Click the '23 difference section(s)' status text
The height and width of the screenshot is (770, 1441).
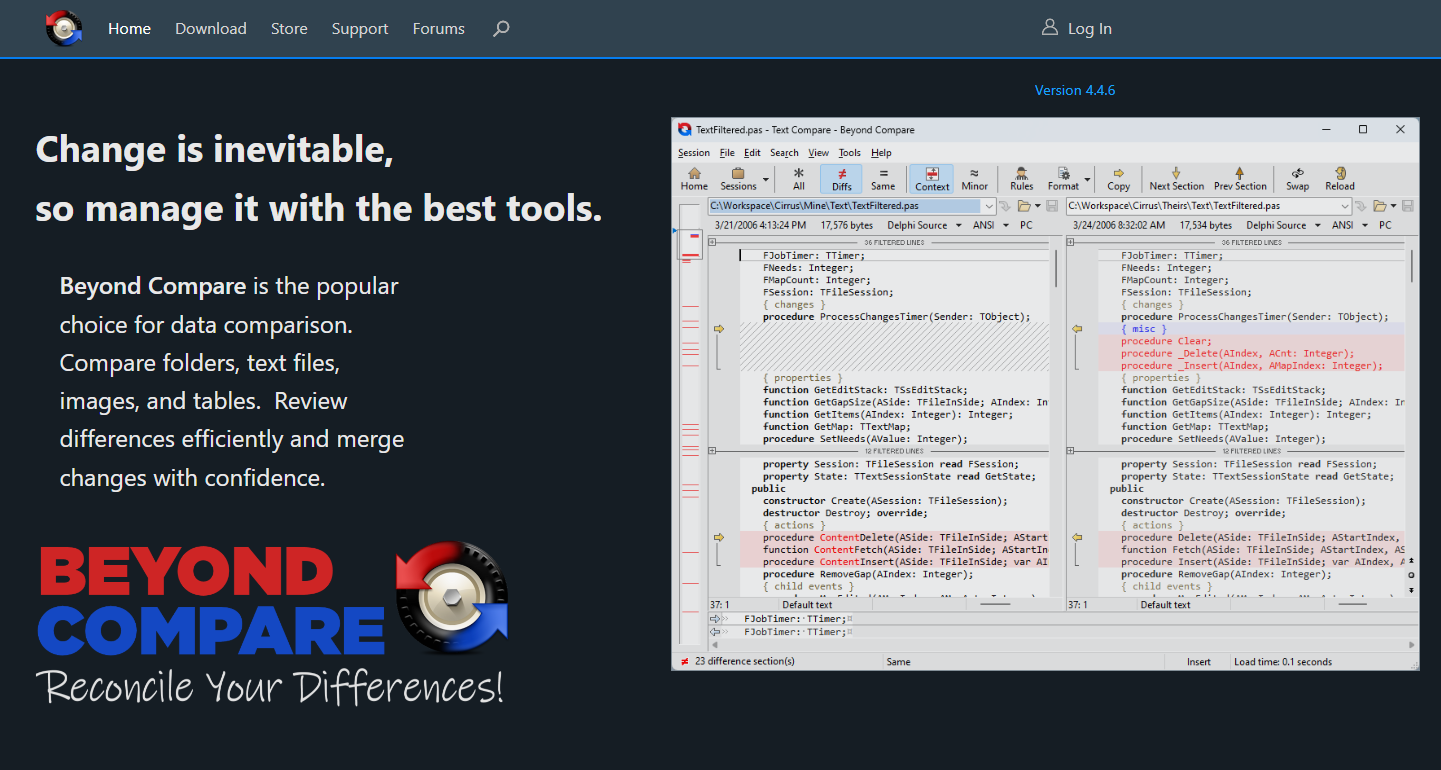click(744, 662)
